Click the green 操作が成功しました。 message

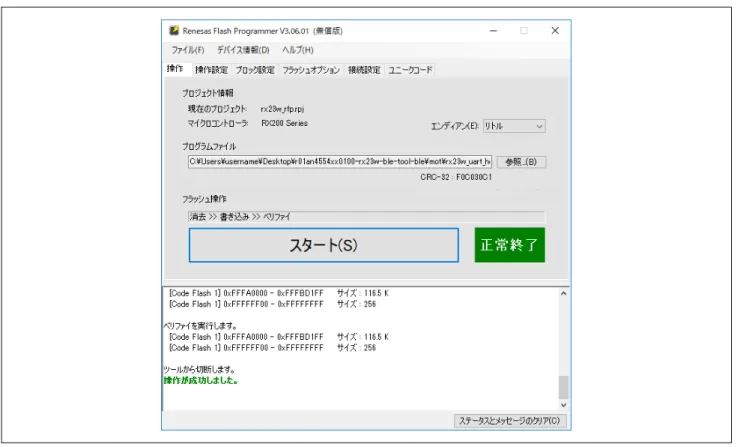(201, 380)
